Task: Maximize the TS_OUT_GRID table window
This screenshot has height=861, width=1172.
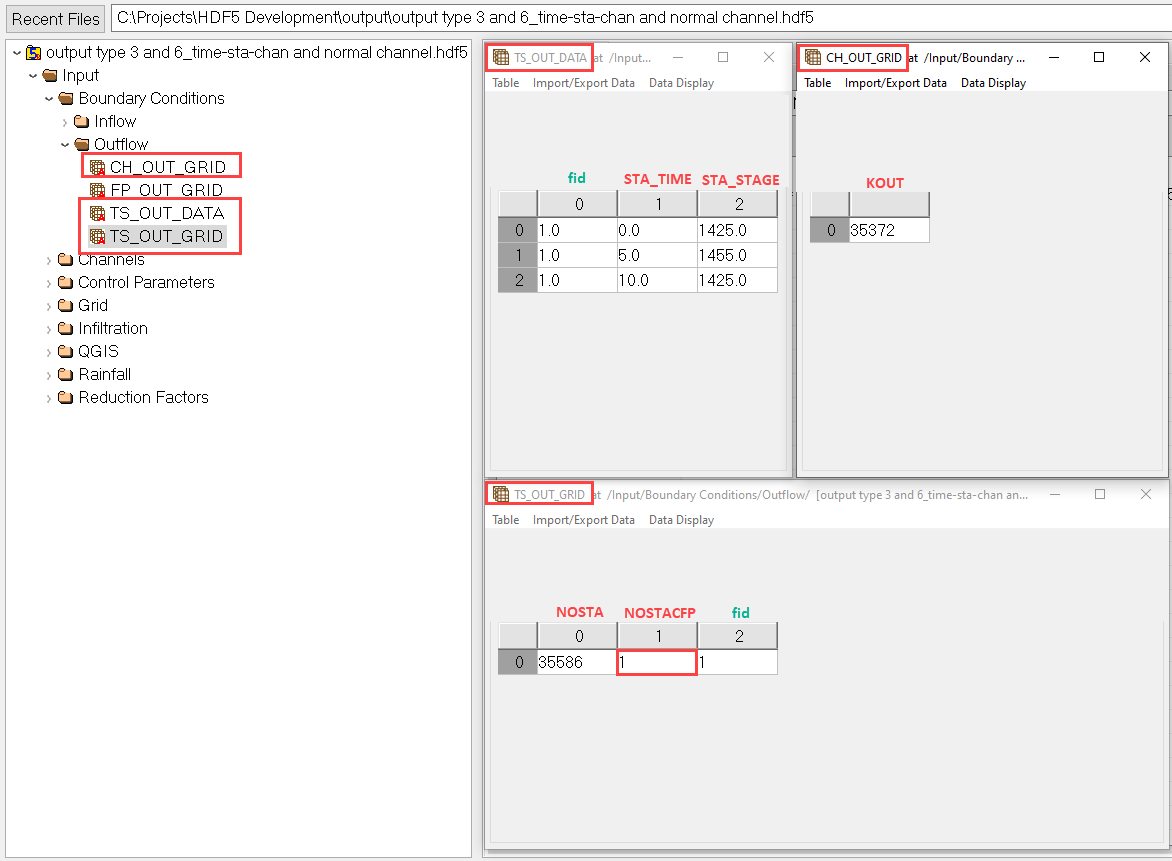Action: [1100, 494]
